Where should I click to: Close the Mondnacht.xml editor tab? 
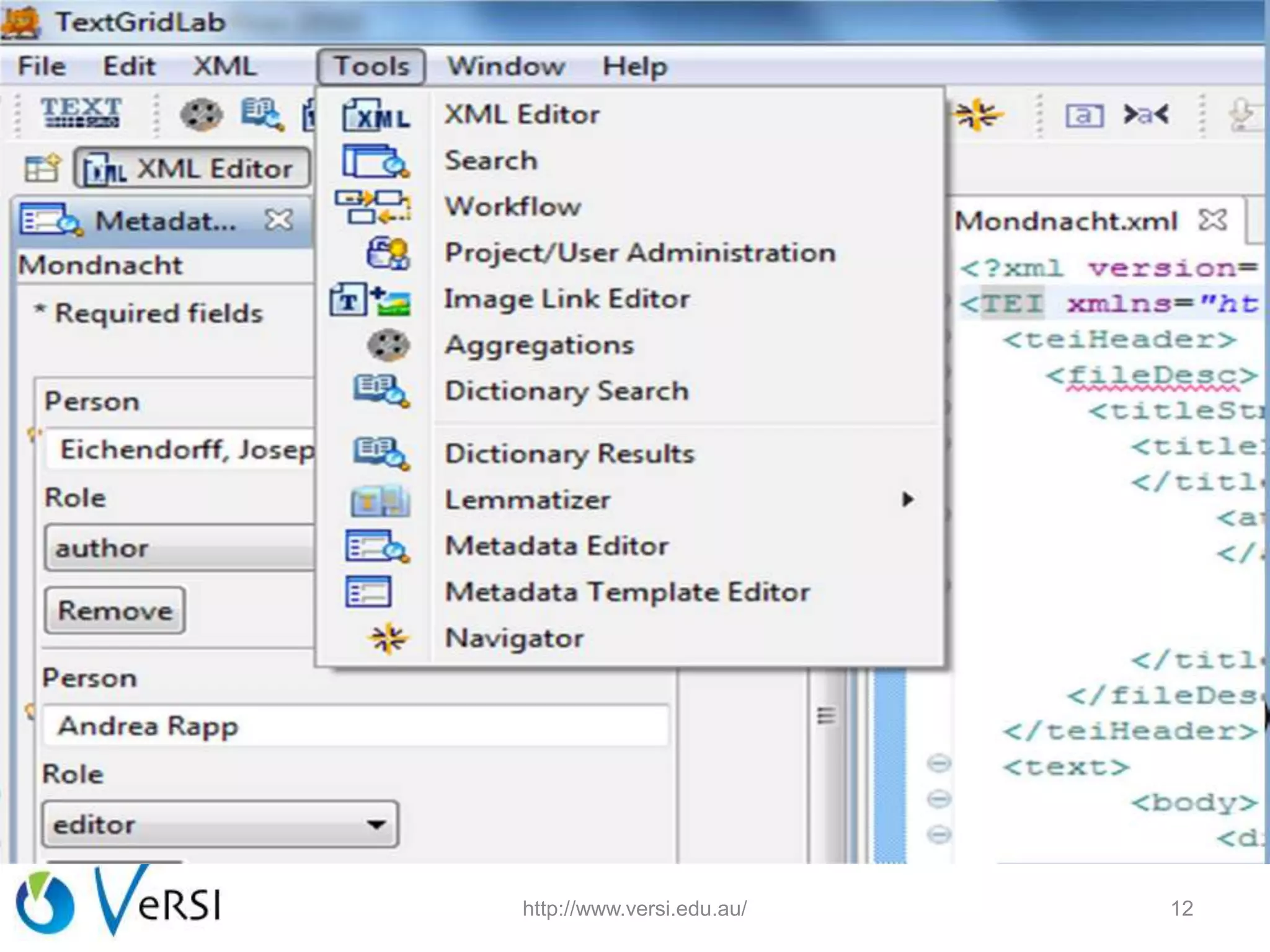[1212, 220]
